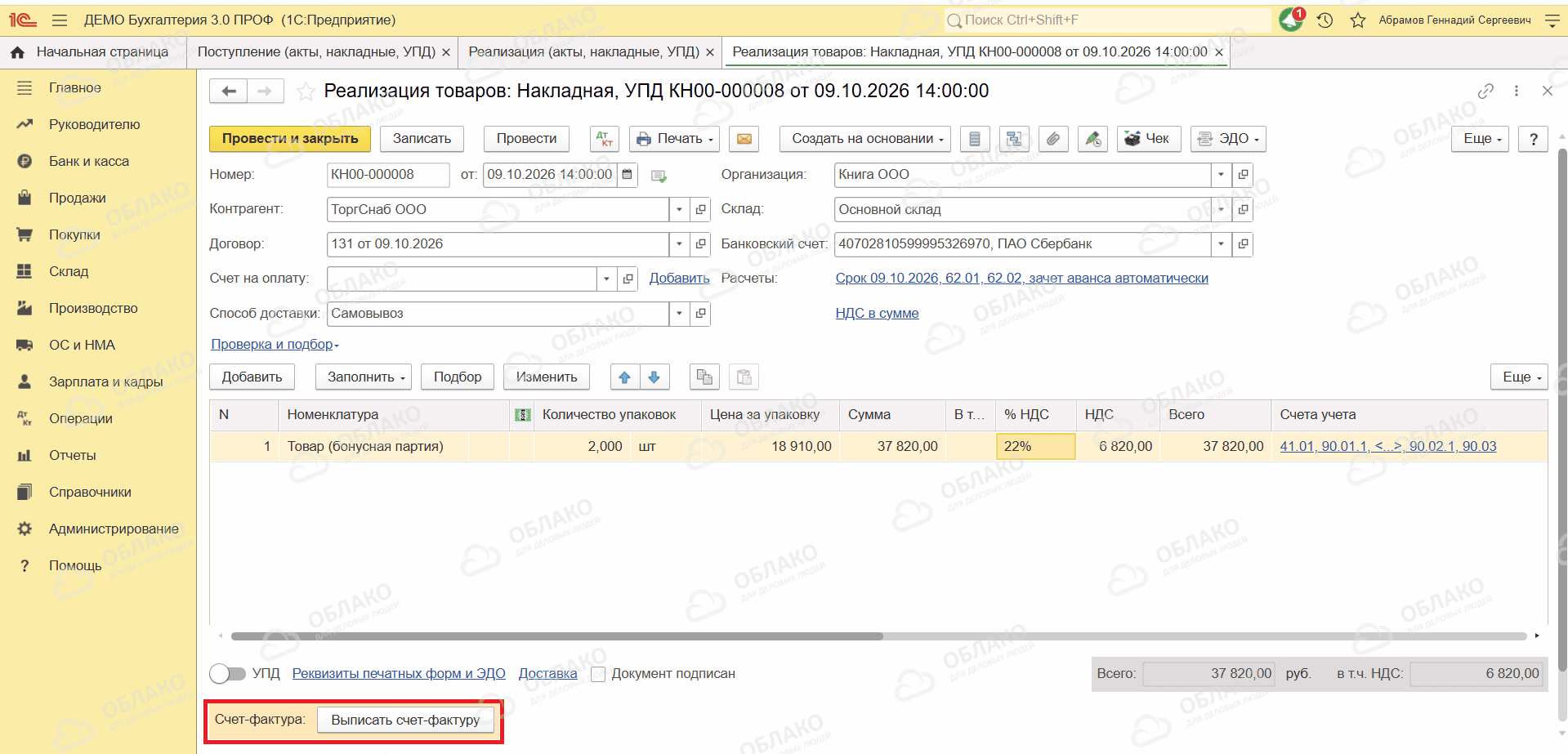Viewport: 1568px width, 754px height.
Task: Copy link to document via chain icon
Action: tap(1485, 91)
